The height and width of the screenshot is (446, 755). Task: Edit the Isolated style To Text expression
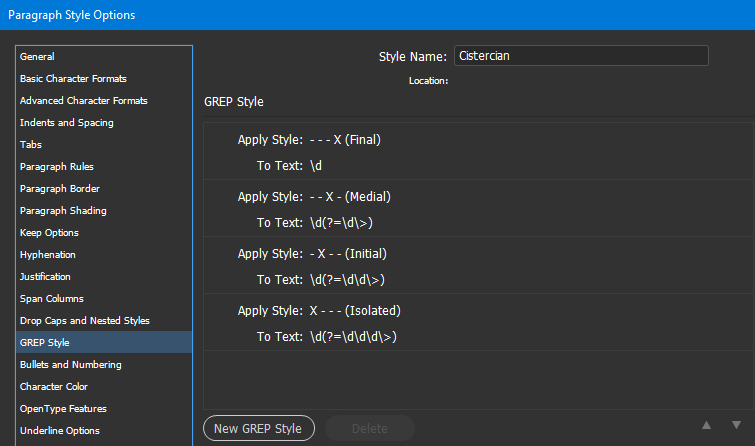(x=353, y=337)
